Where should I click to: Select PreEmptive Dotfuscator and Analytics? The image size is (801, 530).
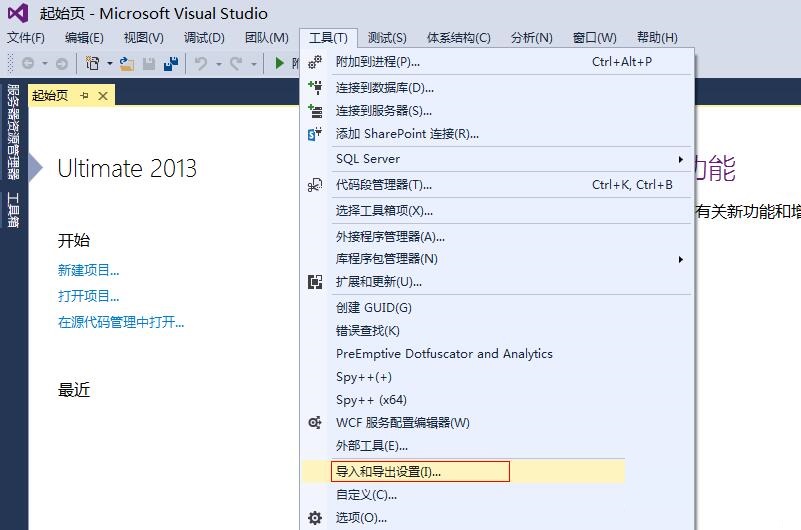(x=497, y=354)
